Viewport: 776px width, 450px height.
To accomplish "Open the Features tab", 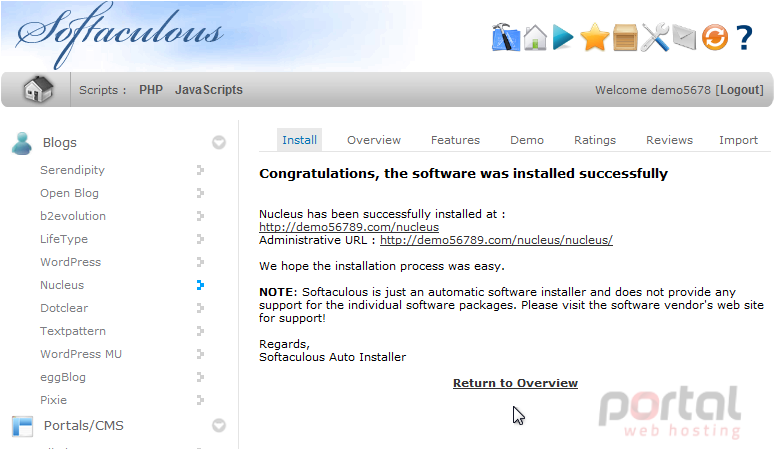I will [x=455, y=140].
